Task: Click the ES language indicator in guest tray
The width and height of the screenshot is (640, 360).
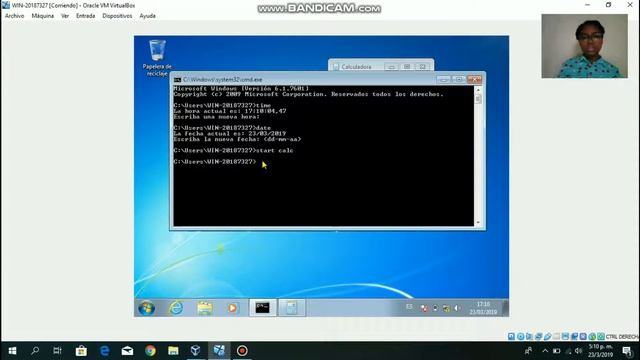Action: pyautogui.click(x=409, y=307)
